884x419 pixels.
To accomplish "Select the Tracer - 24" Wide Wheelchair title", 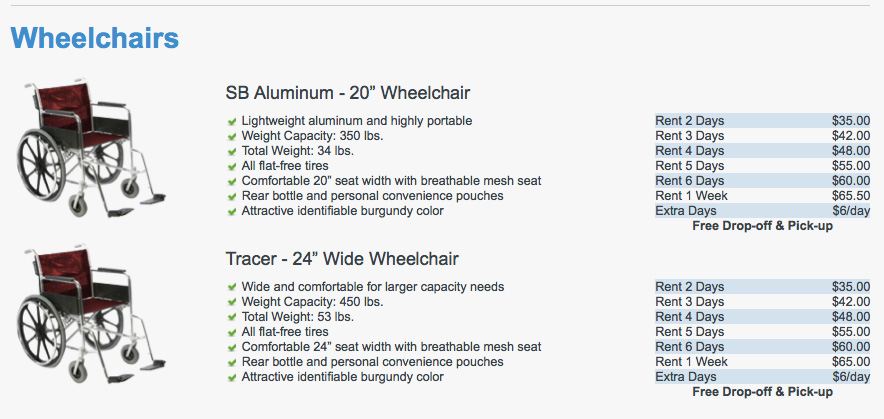I will tap(342, 259).
